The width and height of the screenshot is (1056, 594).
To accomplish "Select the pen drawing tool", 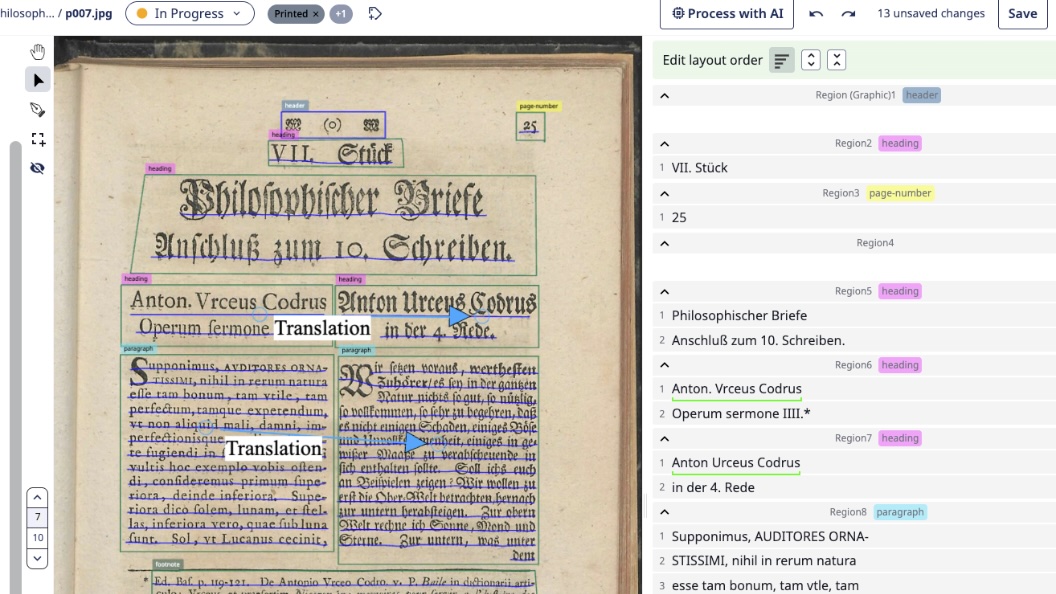I will pos(38,109).
